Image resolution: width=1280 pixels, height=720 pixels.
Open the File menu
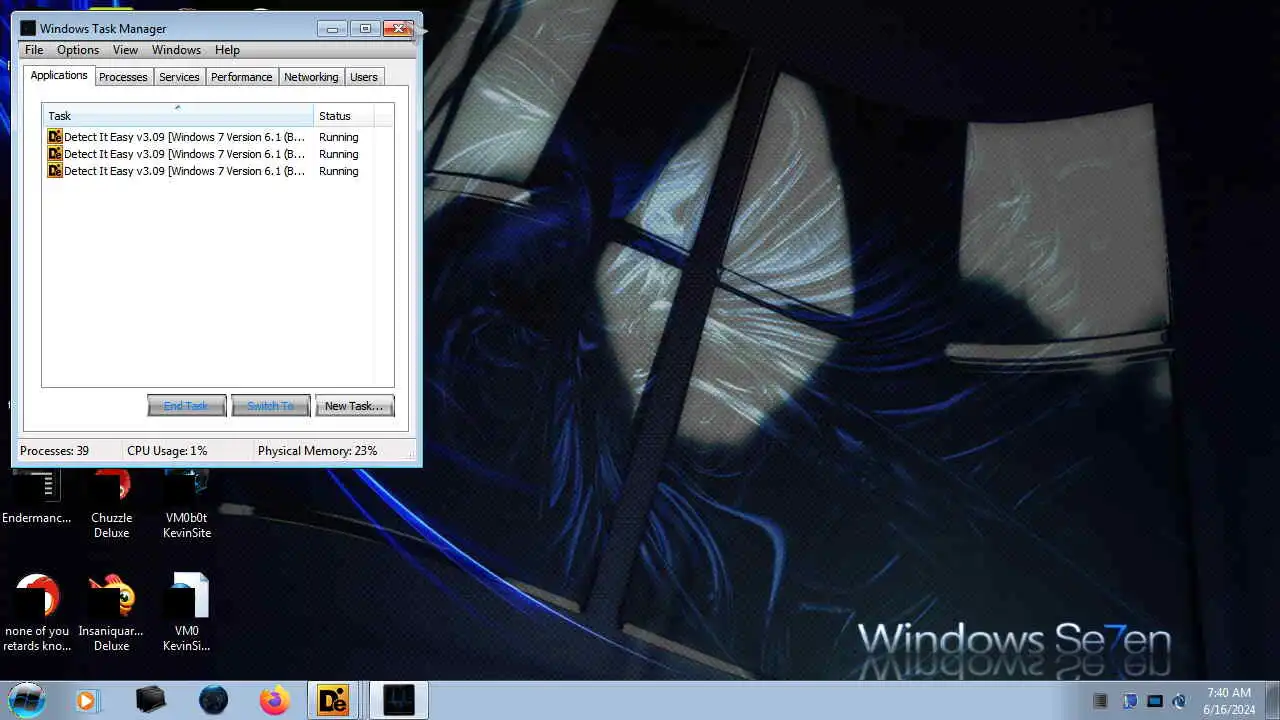tap(34, 50)
